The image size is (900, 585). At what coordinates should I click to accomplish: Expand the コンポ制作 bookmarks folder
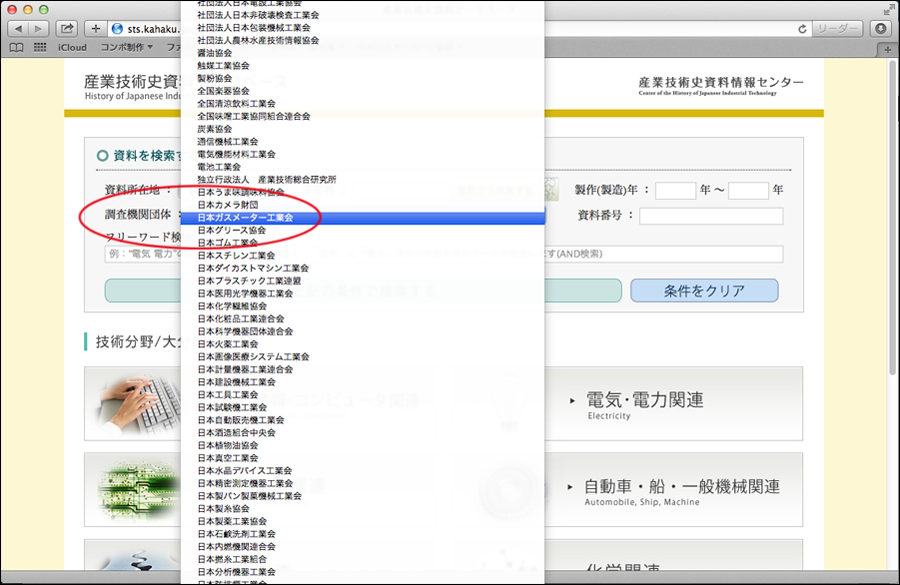[126, 48]
